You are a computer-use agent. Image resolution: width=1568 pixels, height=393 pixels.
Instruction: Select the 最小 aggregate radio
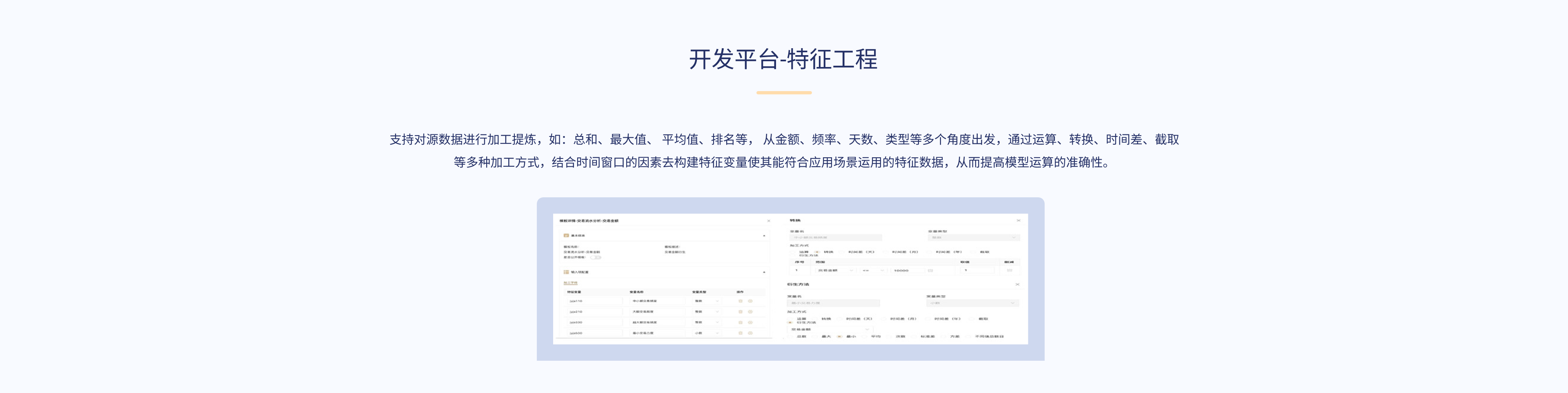pos(839,336)
